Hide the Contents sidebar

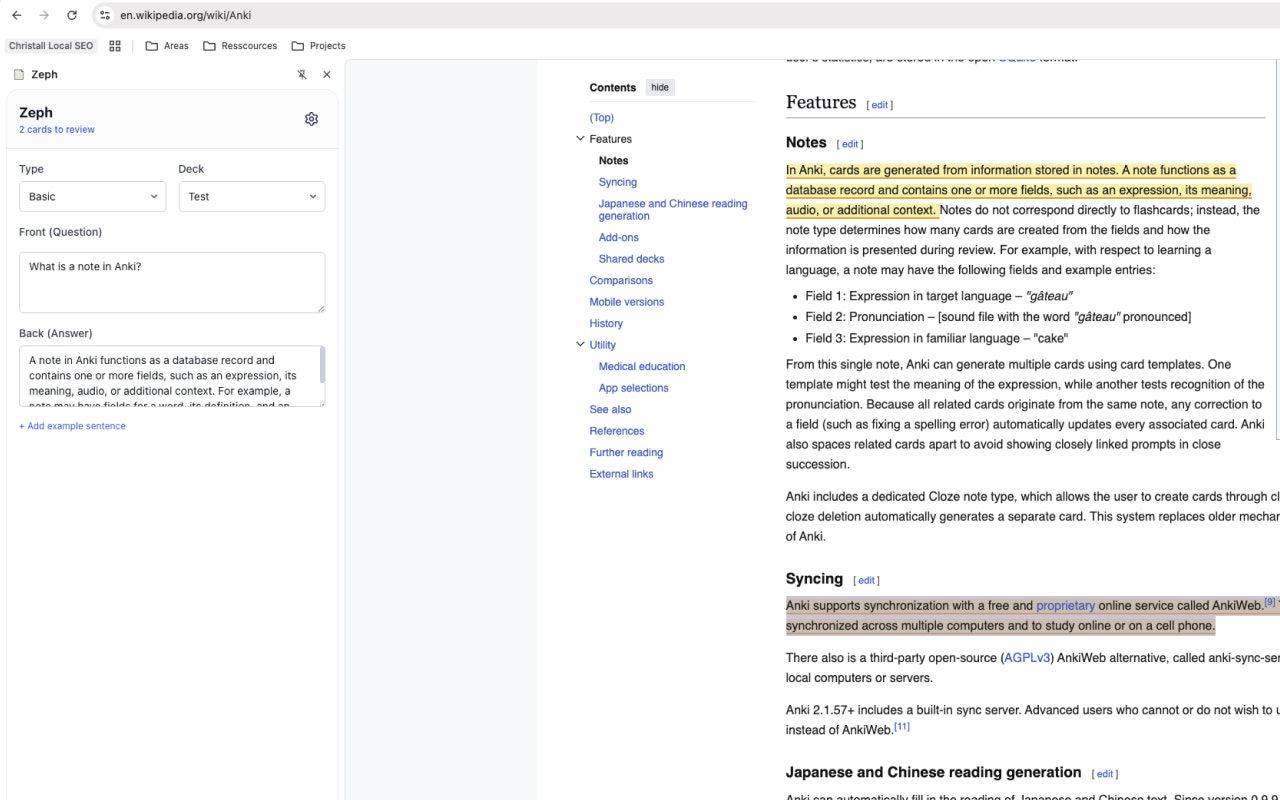tap(660, 88)
